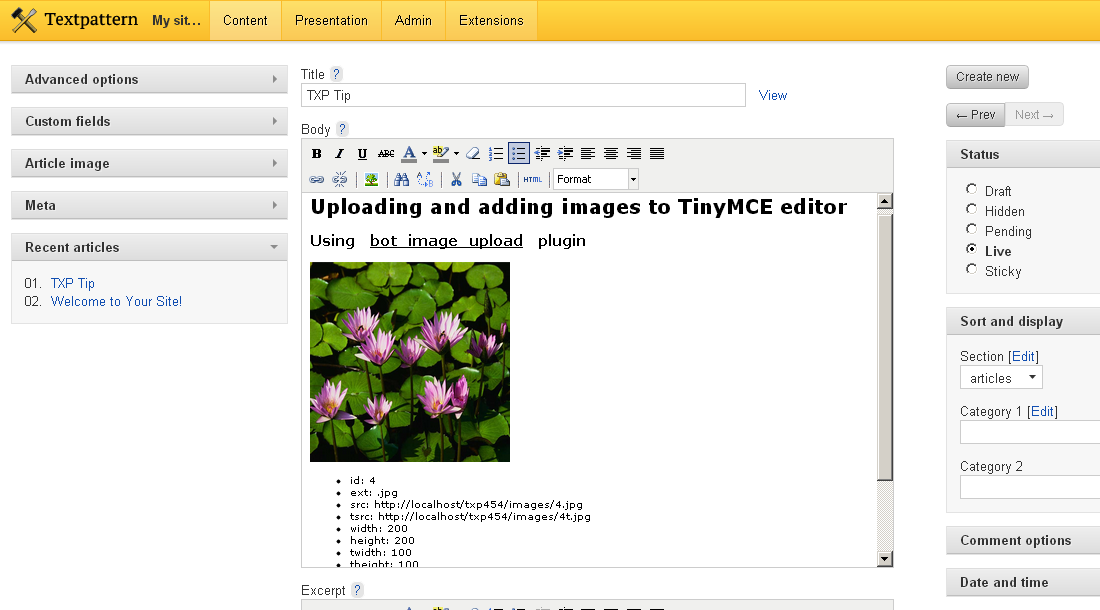Screen dimensions: 1100x610
Task: Open the articles section dropdown
Action: pos(1000,377)
